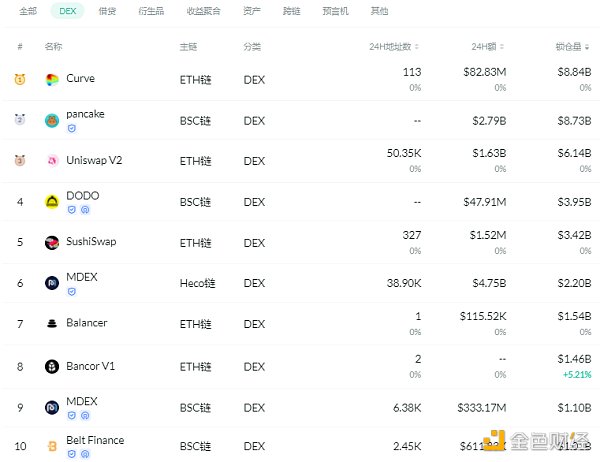Click the Bancor V1 logo icon
The image size is (600, 462).
(52, 367)
